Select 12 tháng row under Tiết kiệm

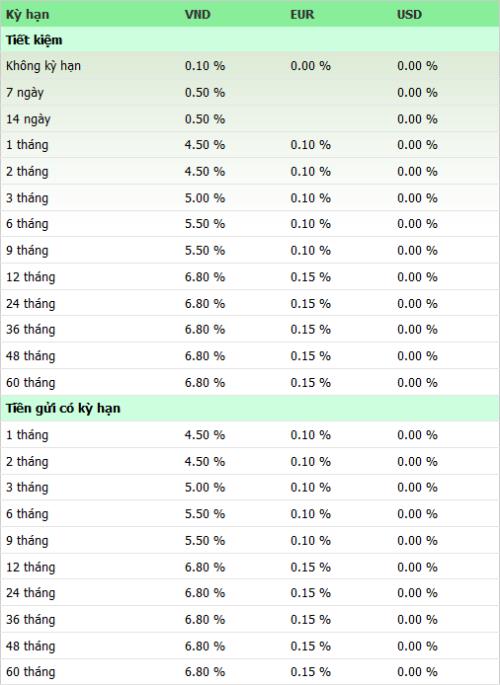tap(250, 277)
